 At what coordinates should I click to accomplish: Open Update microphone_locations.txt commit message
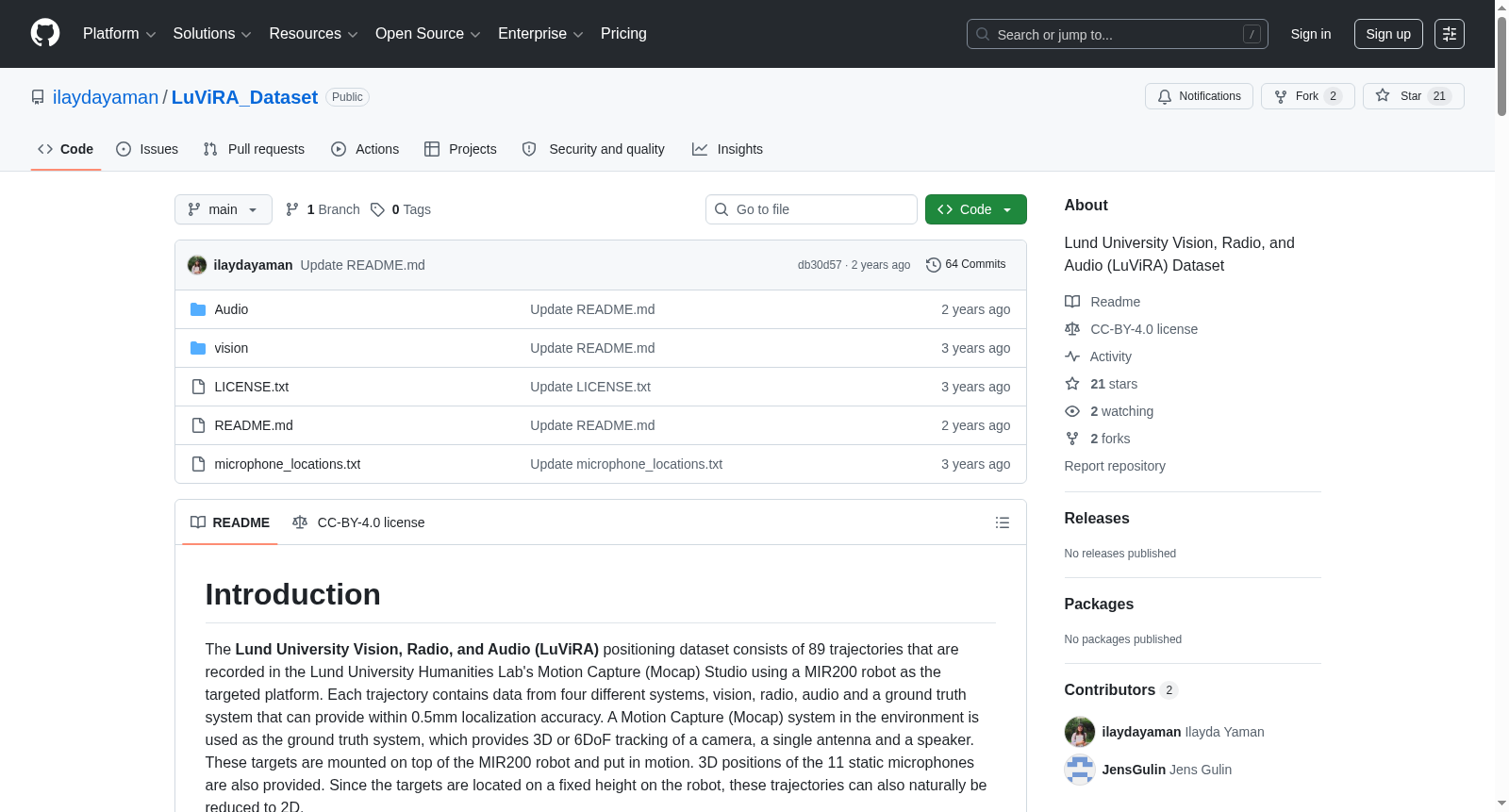(626, 464)
